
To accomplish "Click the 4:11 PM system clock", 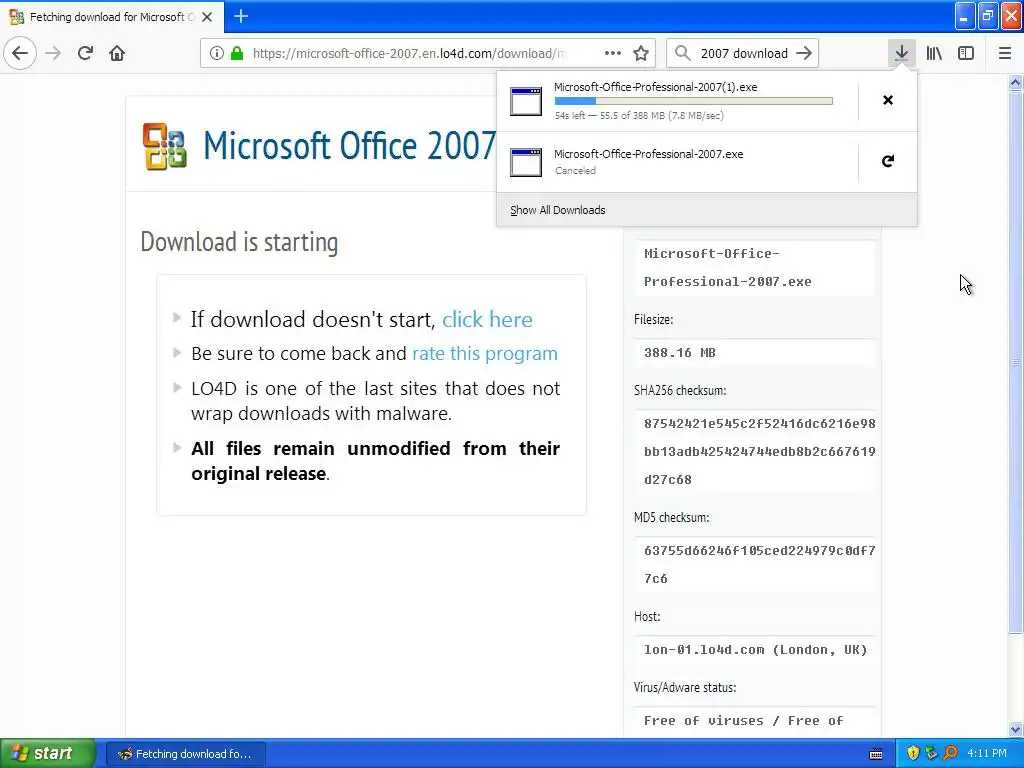I will click(x=987, y=753).
